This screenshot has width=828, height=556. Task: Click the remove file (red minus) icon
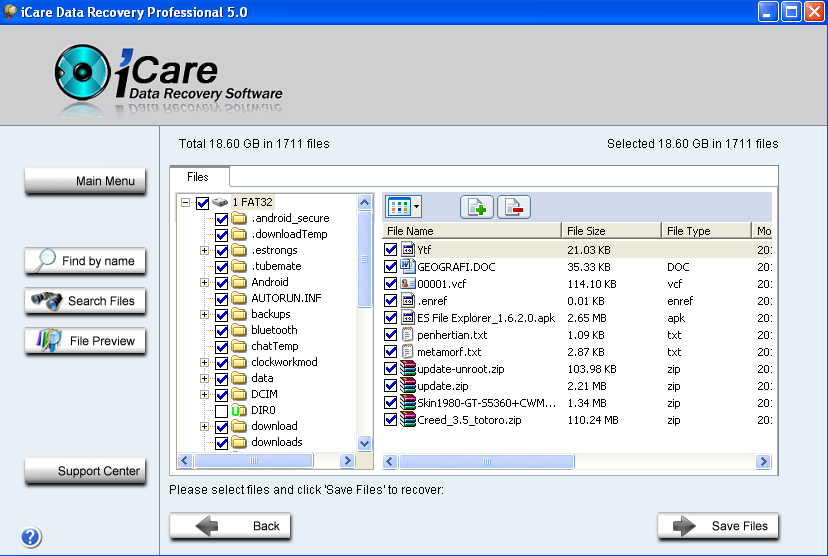point(514,207)
